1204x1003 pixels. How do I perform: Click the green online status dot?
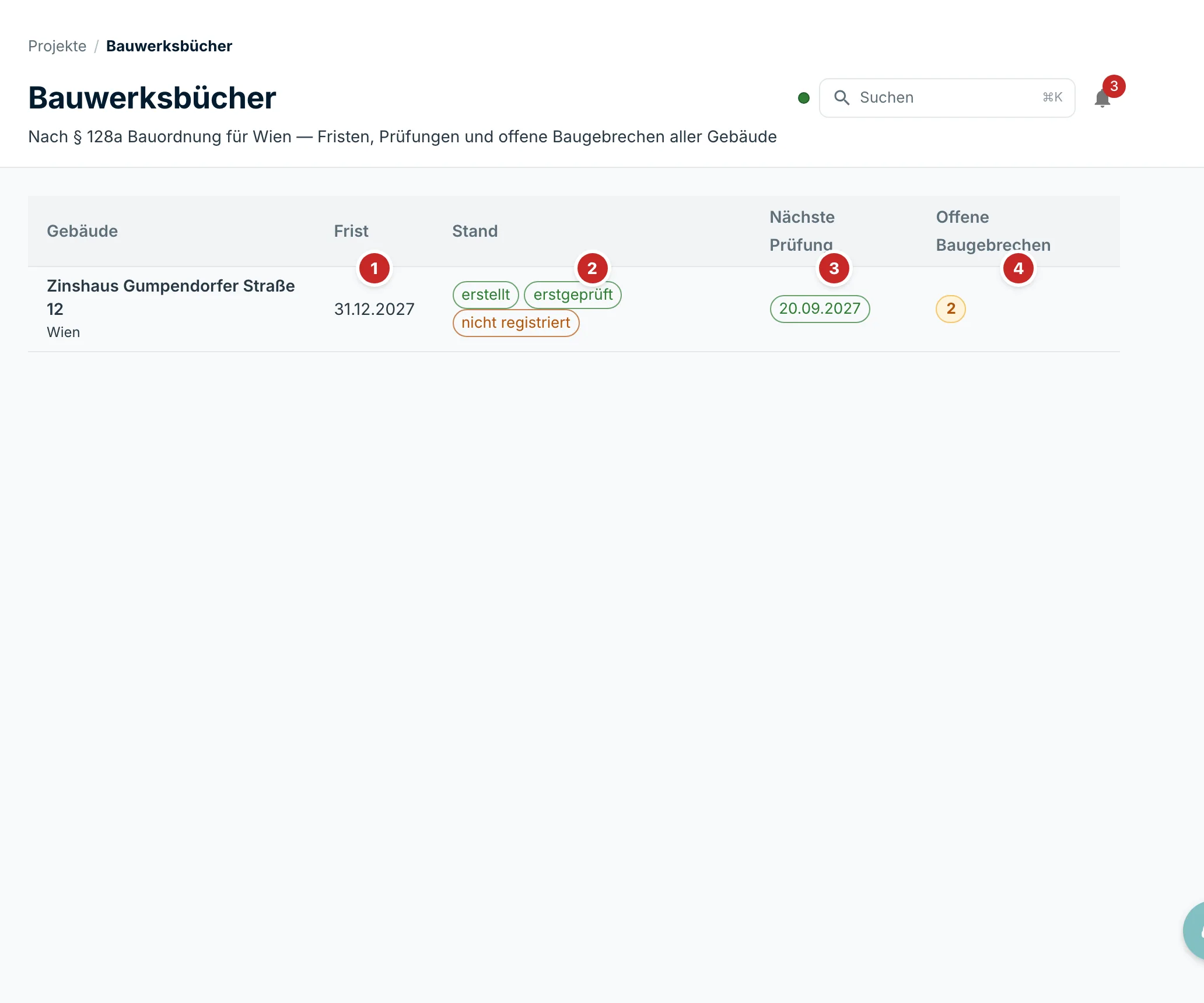pyautogui.click(x=804, y=98)
